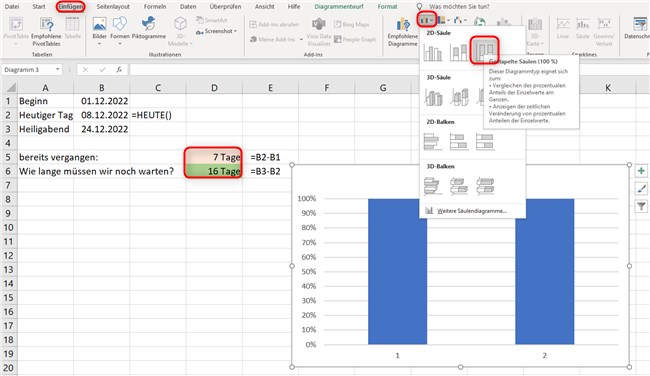Open the hierarchy chart dropdown
The width and height of the screenshot is (650, 376).
pyautogui.click(x=444, y=19)
